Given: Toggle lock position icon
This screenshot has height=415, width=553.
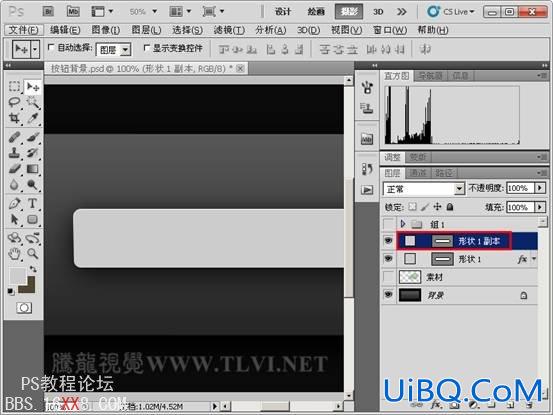Looking at the screenshot, I should (x=437, y=207).
